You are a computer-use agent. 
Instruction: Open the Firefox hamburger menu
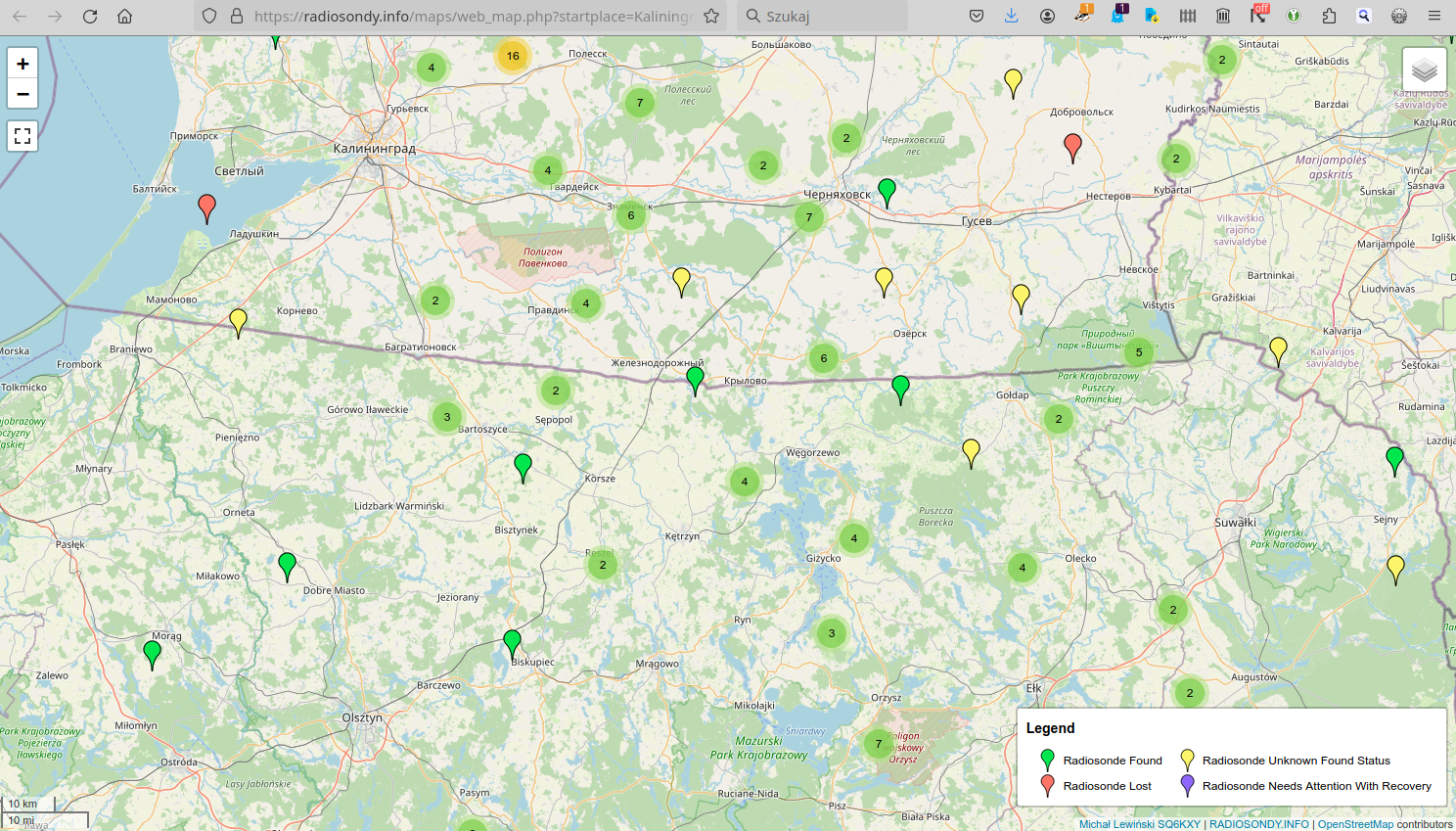[x=1434, y=17]
